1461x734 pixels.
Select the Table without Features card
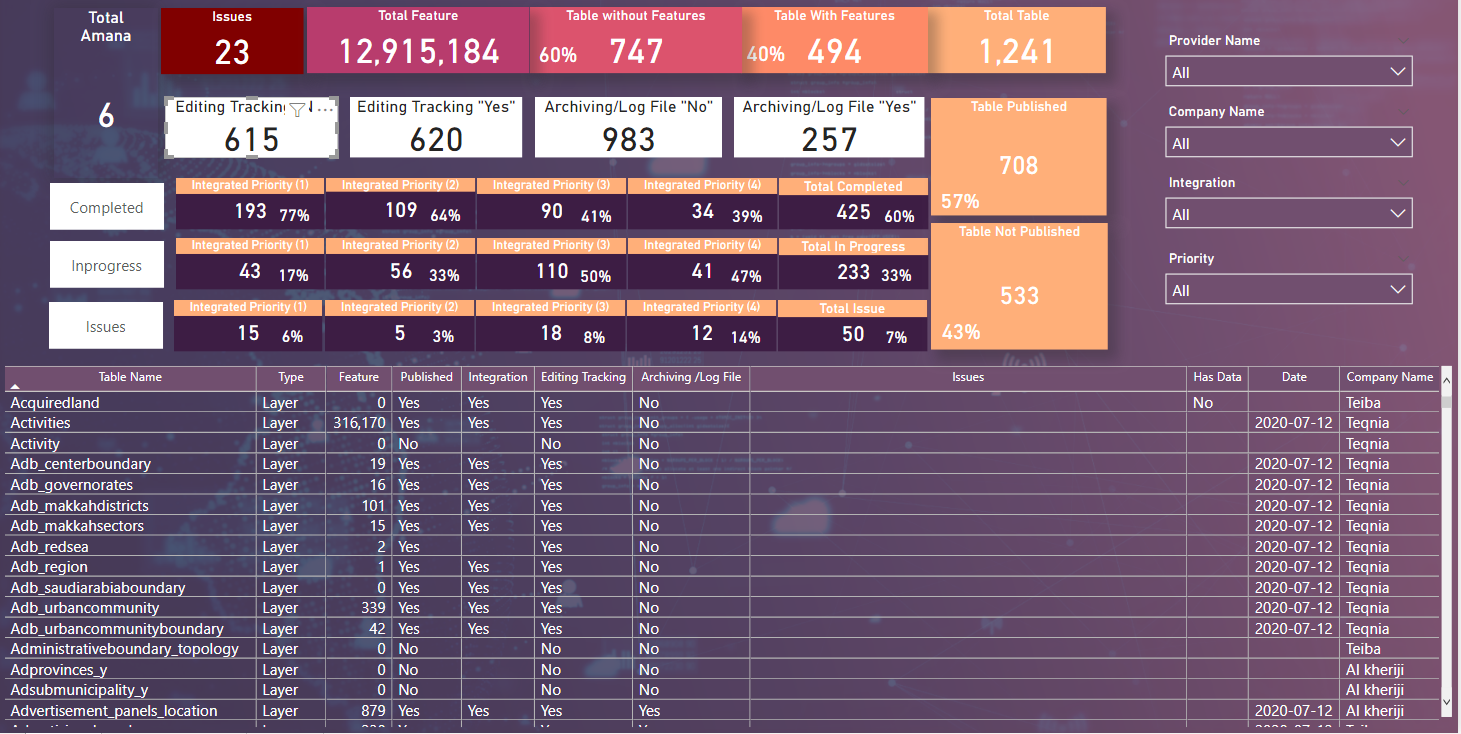pyautogui.click(x=636, y=40)
